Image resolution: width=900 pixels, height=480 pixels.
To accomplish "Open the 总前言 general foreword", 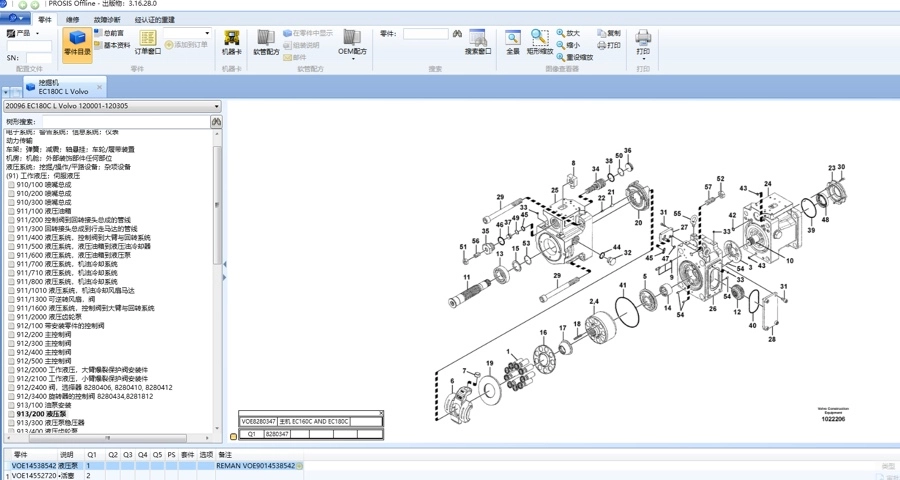I will coord(109,33).
